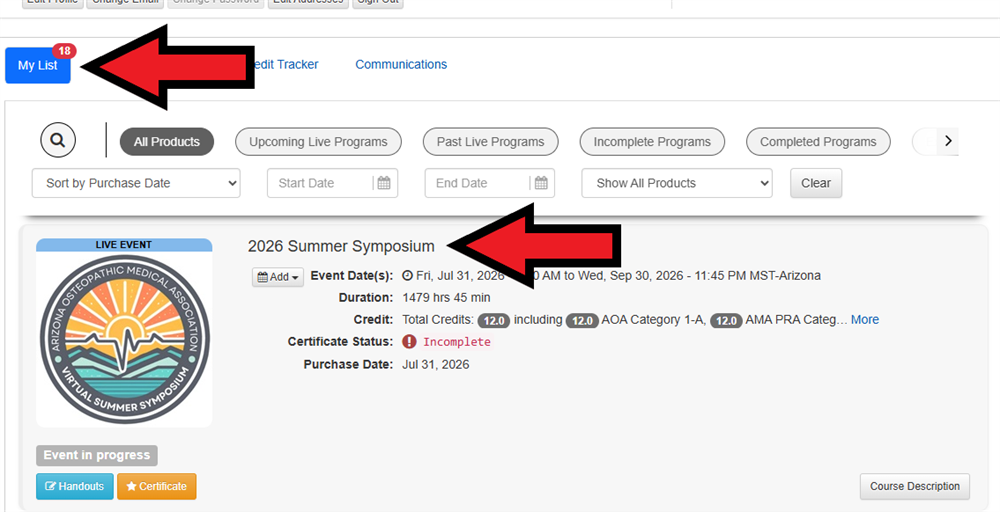Click the Incomplete status text
This screenshot has height=512, width=1000.
[x=457, y=342]
